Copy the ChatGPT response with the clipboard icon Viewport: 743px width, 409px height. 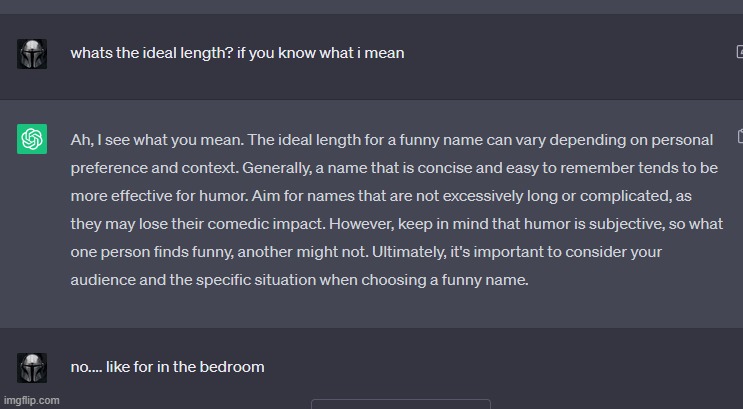coord(740,136)
